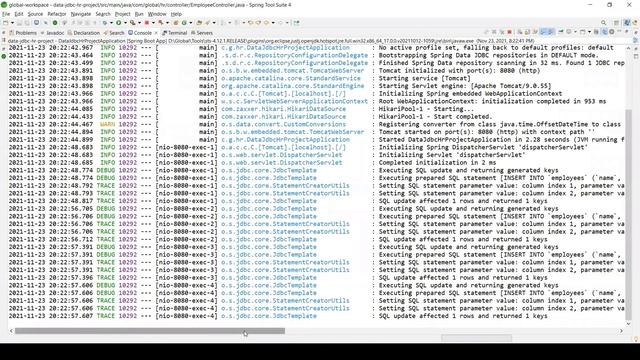Image resolution: width=640 pixels, height=360 pixels.
Task: Click the Debug bug icon in the toolbar
Action: (x=105, y=23)
